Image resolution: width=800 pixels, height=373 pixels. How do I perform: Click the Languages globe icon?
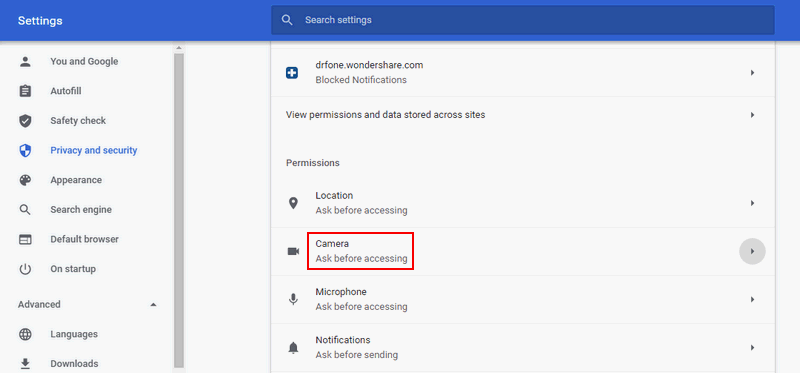tap(25, 334)
